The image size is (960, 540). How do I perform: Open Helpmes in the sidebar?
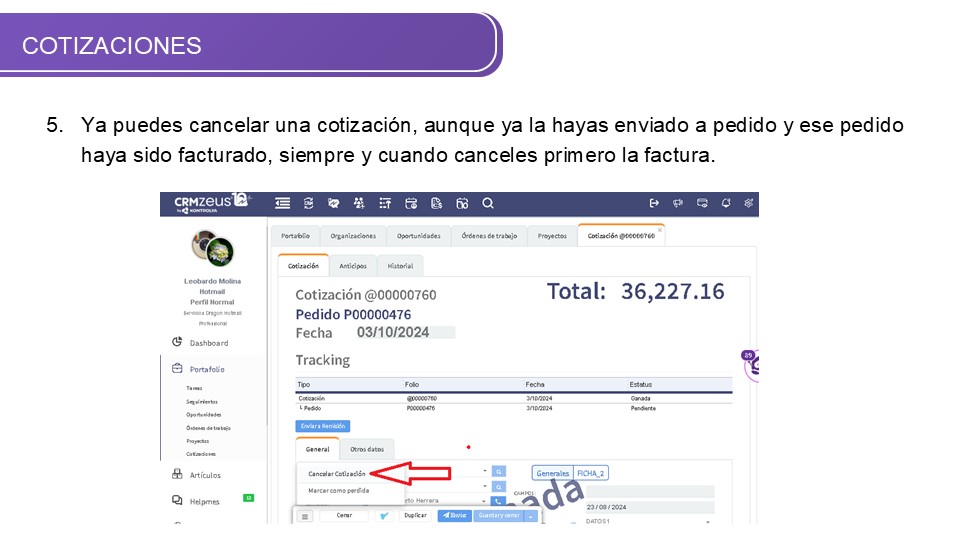tap(204, 501)
